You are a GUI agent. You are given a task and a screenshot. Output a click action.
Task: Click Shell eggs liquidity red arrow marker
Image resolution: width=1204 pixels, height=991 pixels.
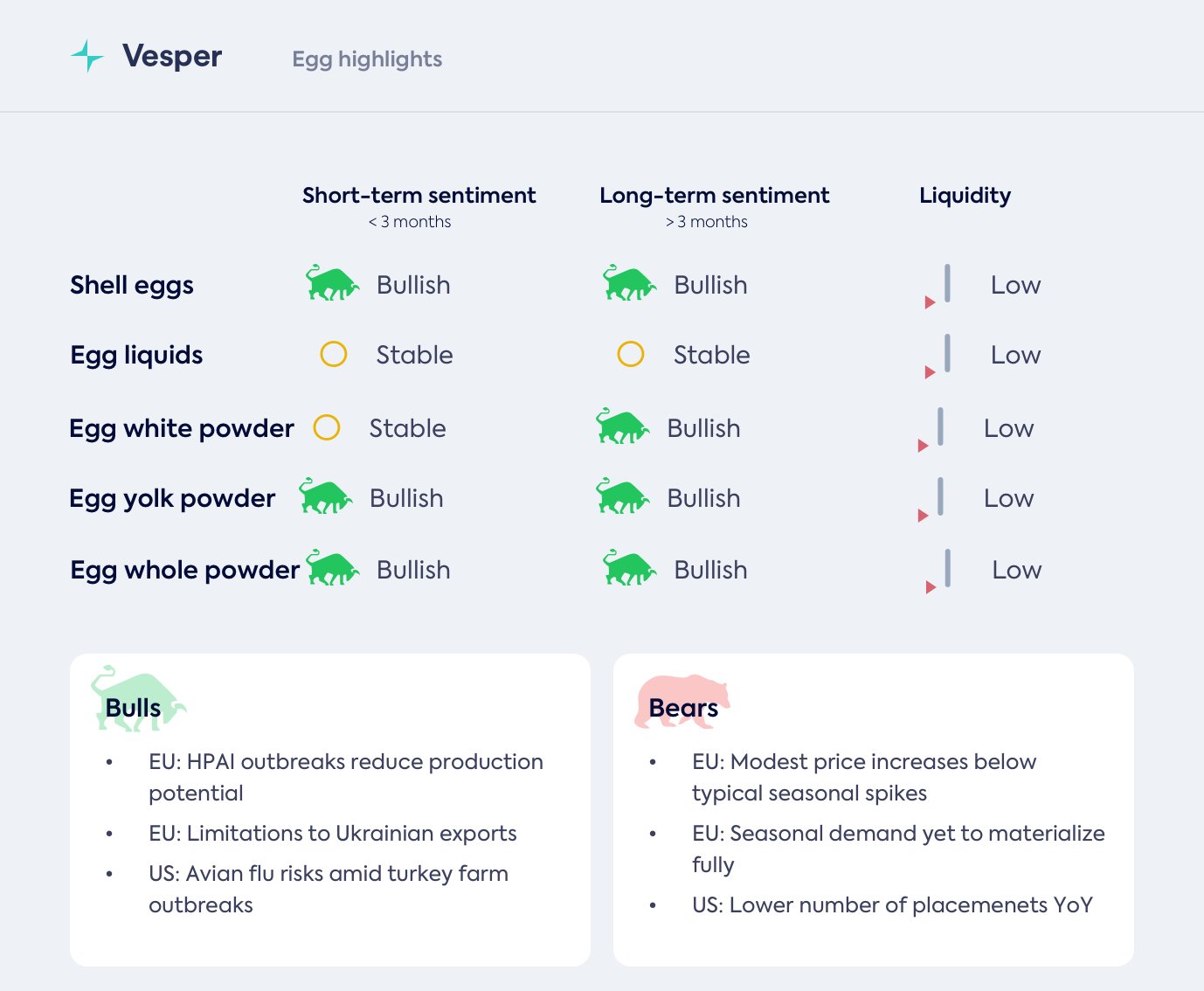tap(930, 302)
